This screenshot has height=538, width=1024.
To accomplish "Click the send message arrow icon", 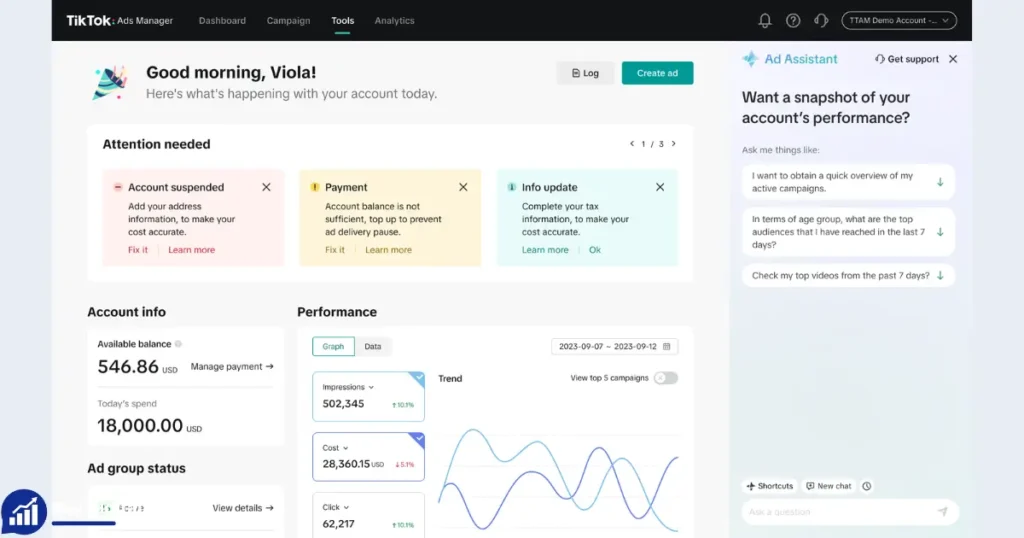I will click(942, 512).
